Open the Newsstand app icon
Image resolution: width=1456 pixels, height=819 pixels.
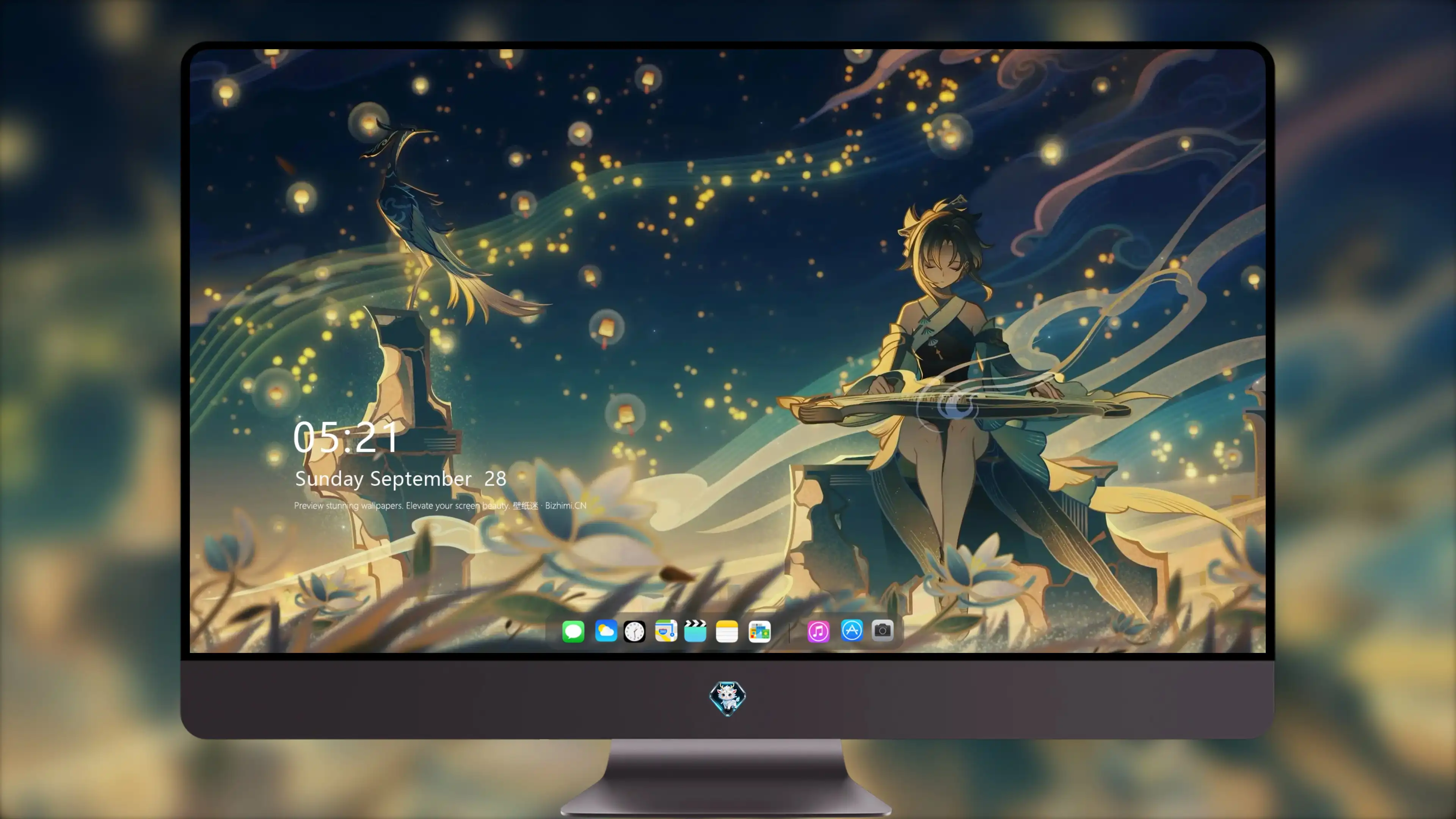759,631
